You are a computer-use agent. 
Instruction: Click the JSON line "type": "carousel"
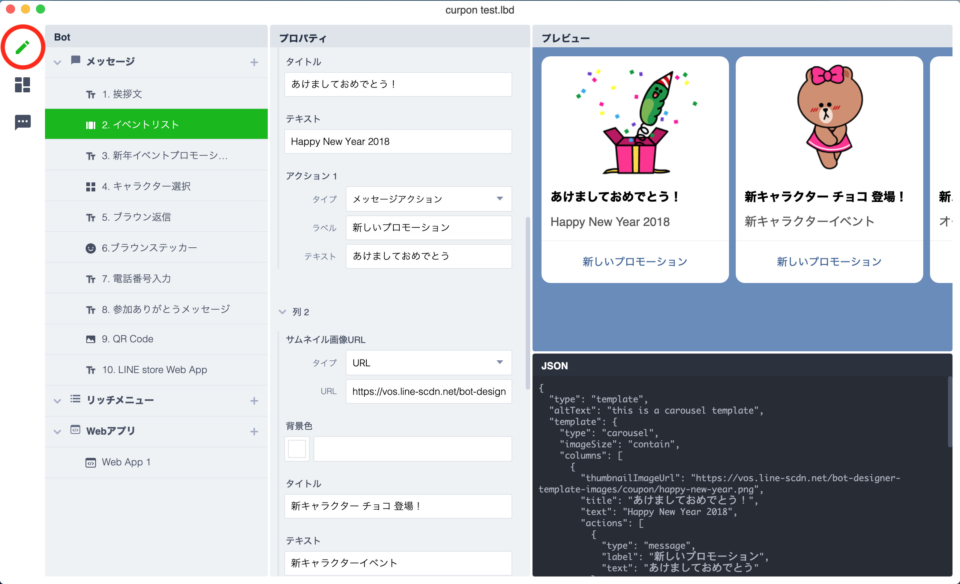(x=609, y=433)
